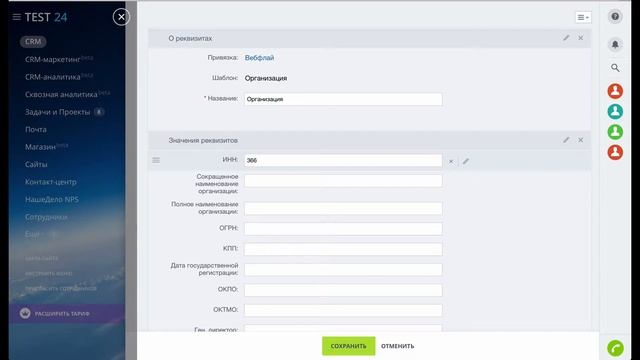Open the help question mark icon
The width and height of the screenshot is (640, 360).
click(615, 17)
